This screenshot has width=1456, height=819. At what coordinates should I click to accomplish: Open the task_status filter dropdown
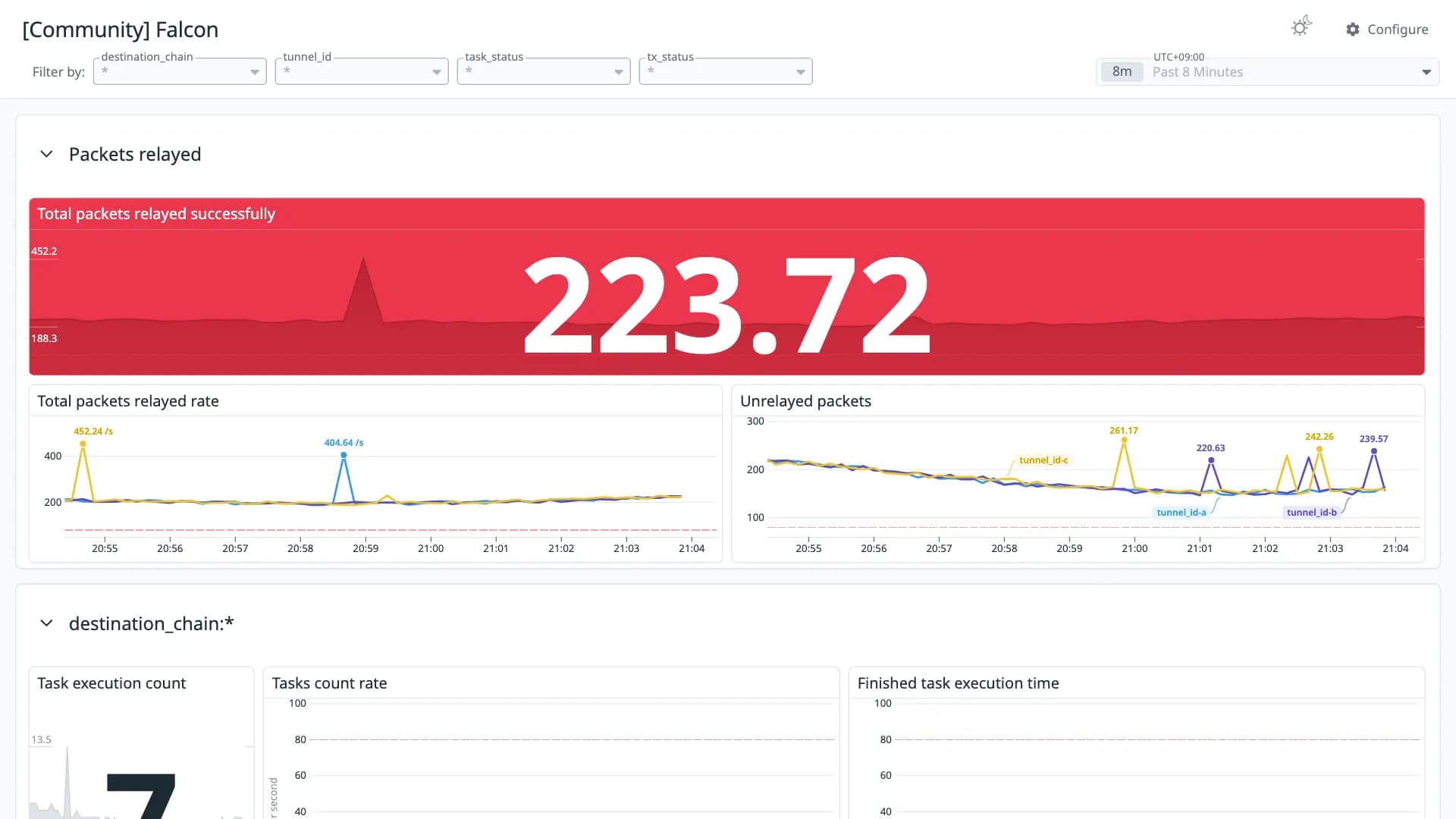[x=544, y=71]
